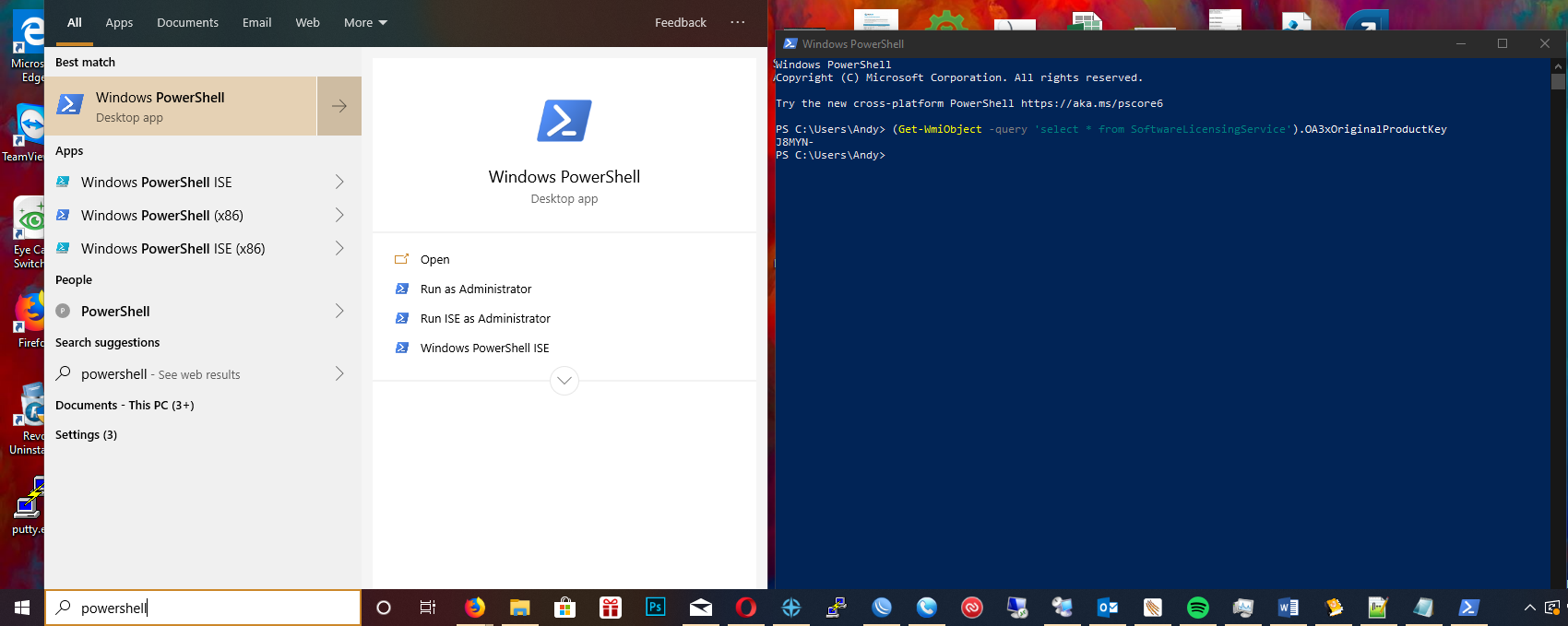Select Windows PowerShell Best match result
The image size is (1568, 626).
181,106
